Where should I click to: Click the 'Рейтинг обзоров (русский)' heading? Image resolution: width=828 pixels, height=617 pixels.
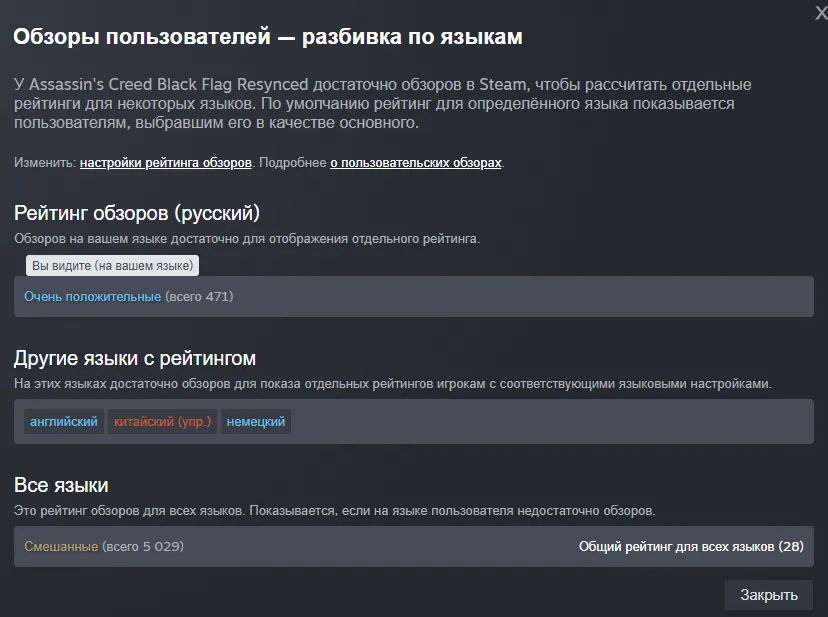[137, 213]
